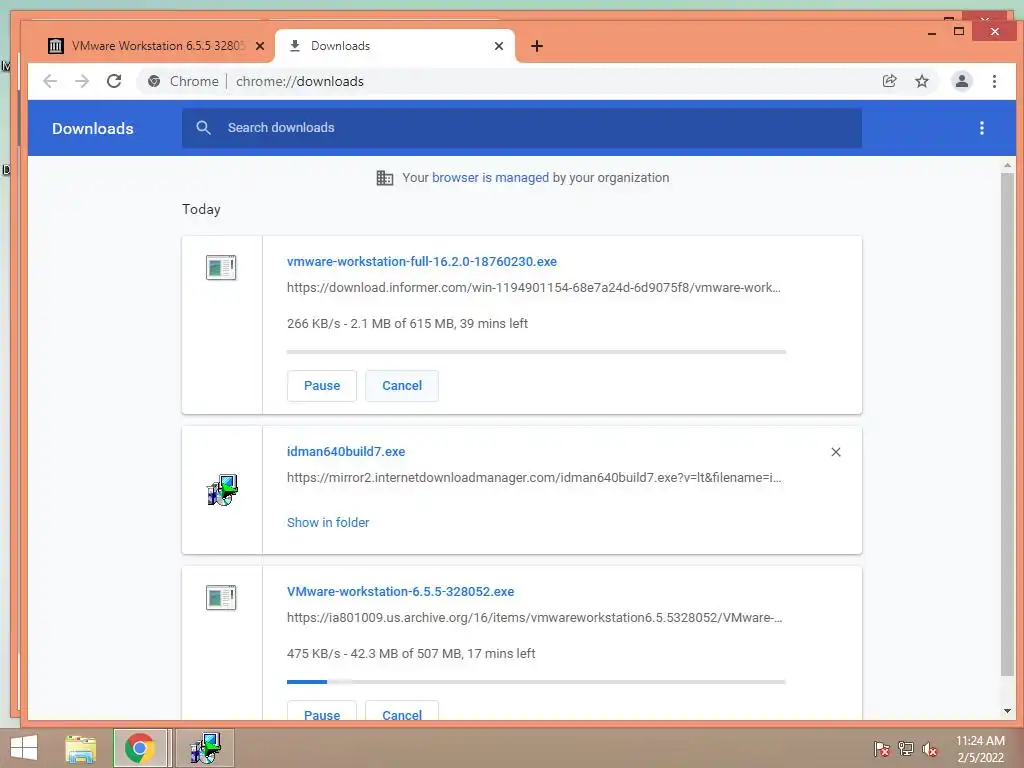Image resolution: width=1024 pixels, height=768 pixels.
Task: Click the idman640build7 installer icon
Action: point(222,490)
